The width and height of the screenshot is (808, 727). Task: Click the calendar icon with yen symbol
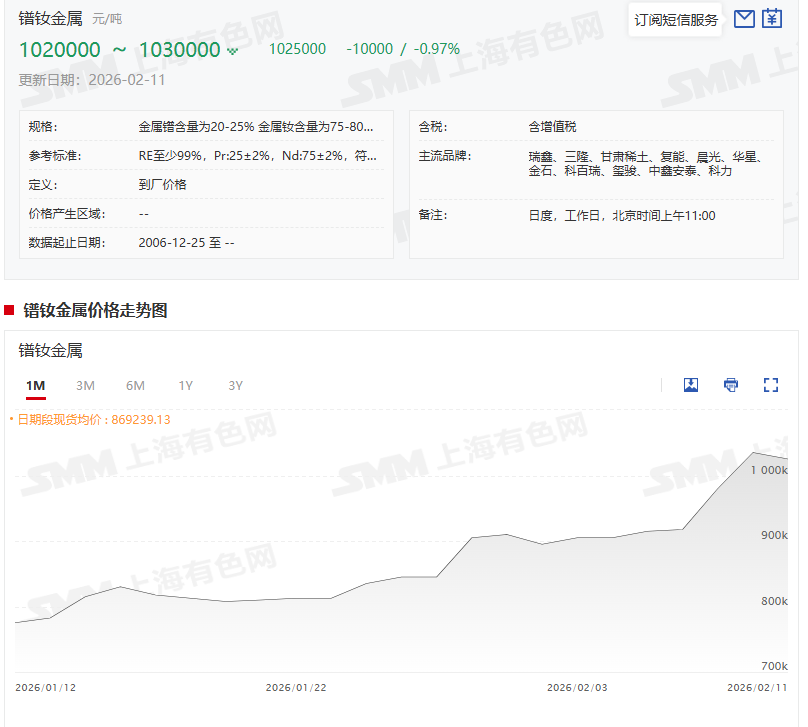772,19
